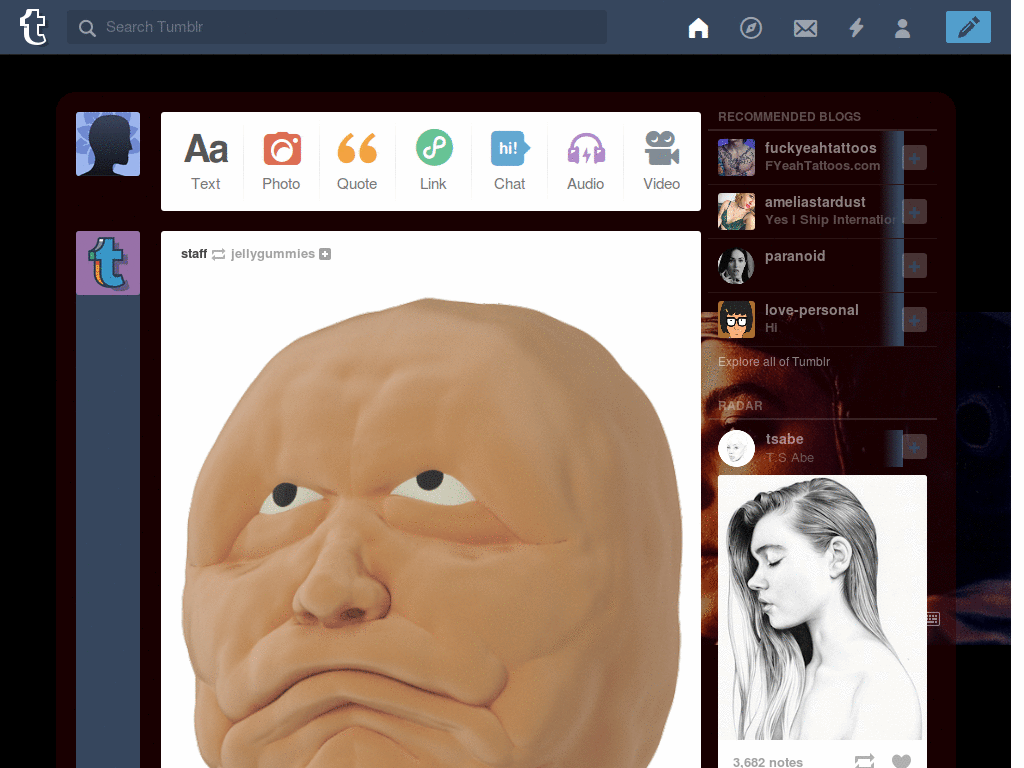Select the Text post type

click(x=206, y=161)
